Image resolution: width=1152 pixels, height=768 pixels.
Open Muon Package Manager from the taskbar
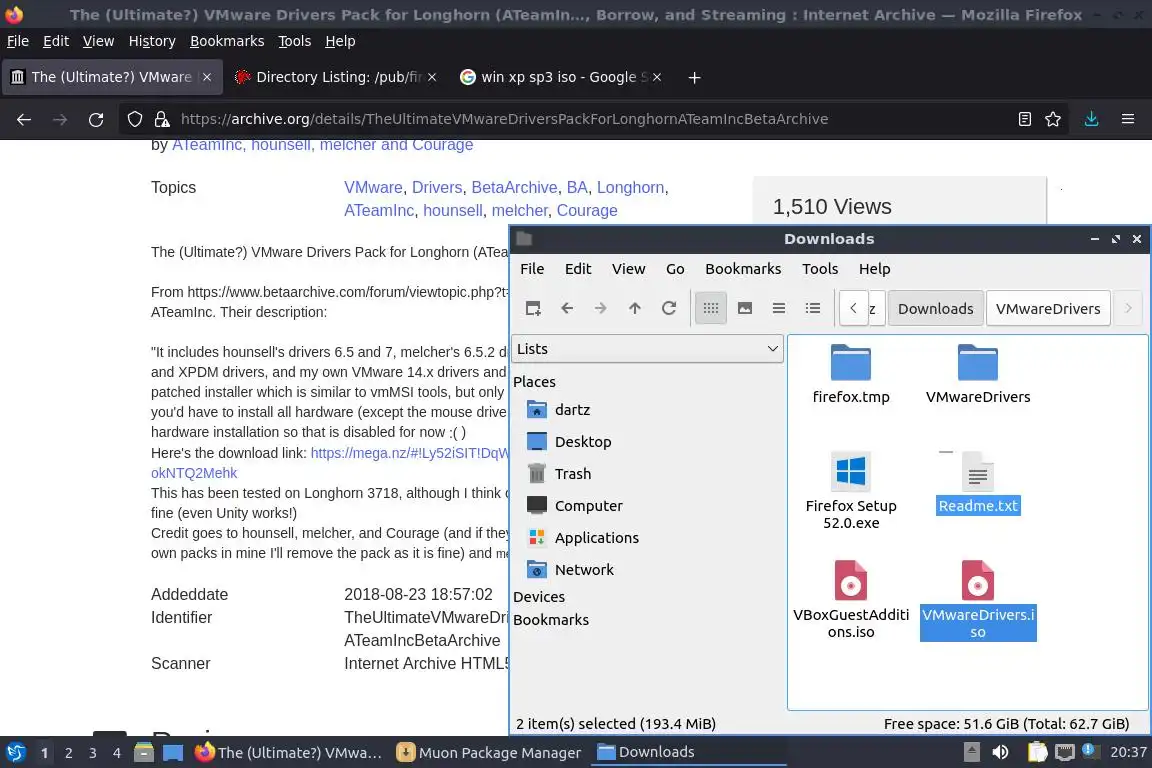489,753
